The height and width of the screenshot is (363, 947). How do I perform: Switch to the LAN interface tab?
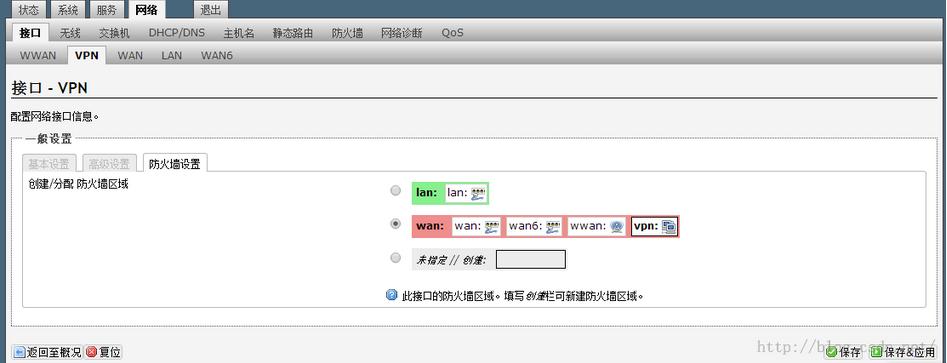tap(172, 56)
